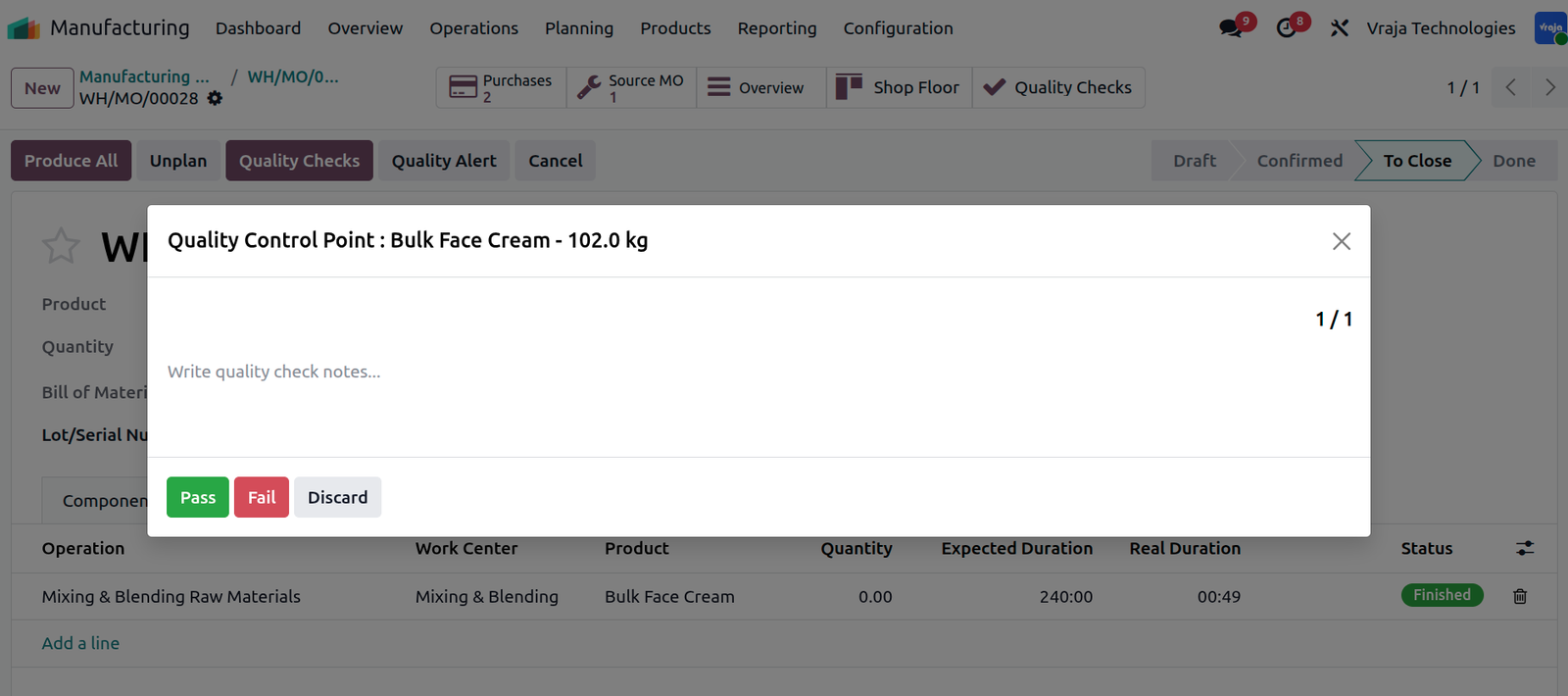Sort by the Real Duration column header

click(1185, 548)
